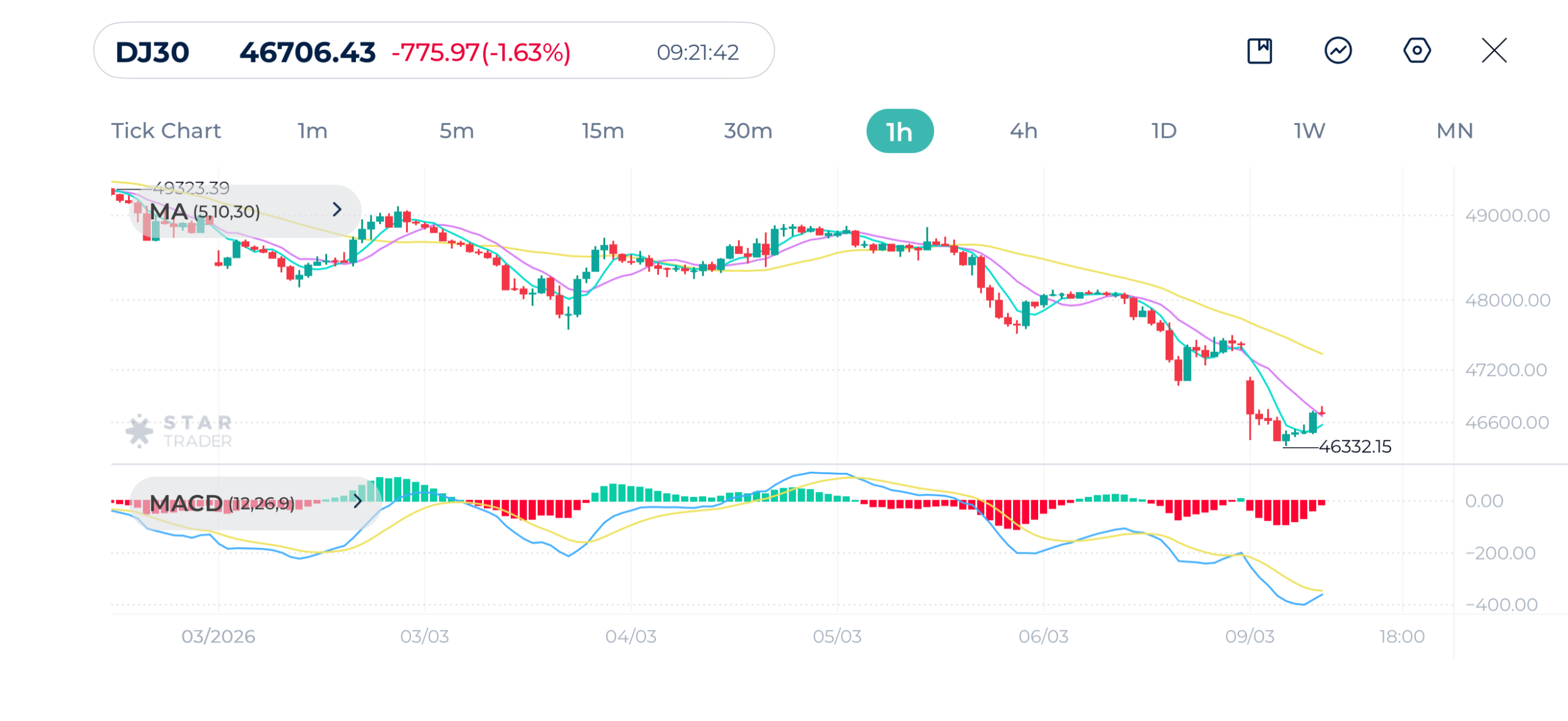The width and height of the screenshot is (1568, 721).
Task: Click the DJ30 symbol name
Action: [x=153, y=53]
